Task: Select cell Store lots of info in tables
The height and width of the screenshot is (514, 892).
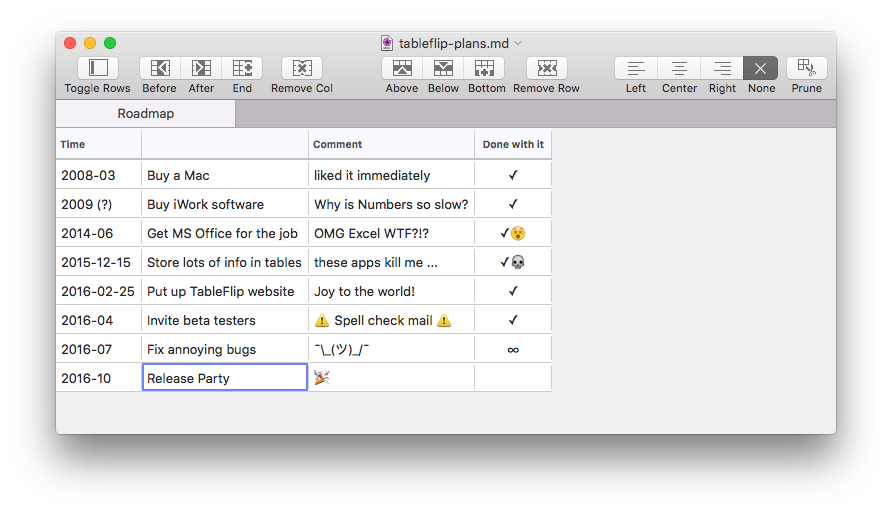Action: [x=225, y=262]
